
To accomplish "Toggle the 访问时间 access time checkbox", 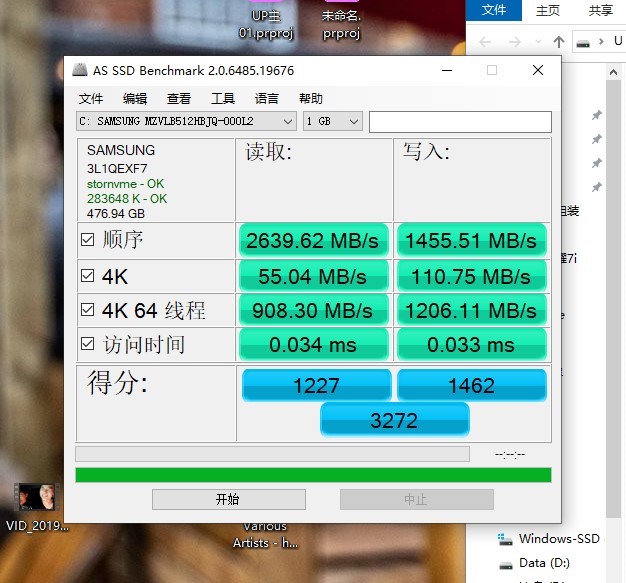I will pyautogui.click(x=87, y=343).
